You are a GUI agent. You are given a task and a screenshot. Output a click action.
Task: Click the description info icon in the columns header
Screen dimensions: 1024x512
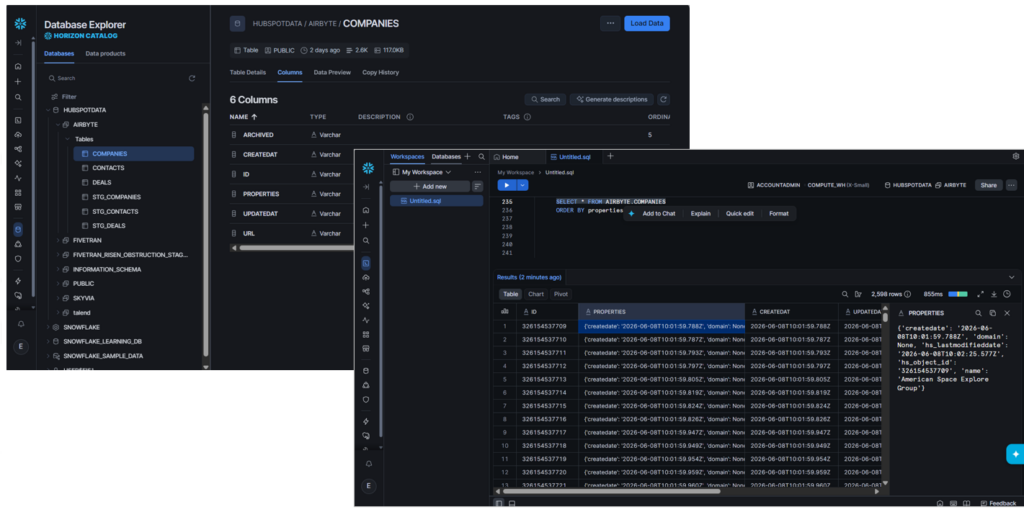[x=410, y=117]
